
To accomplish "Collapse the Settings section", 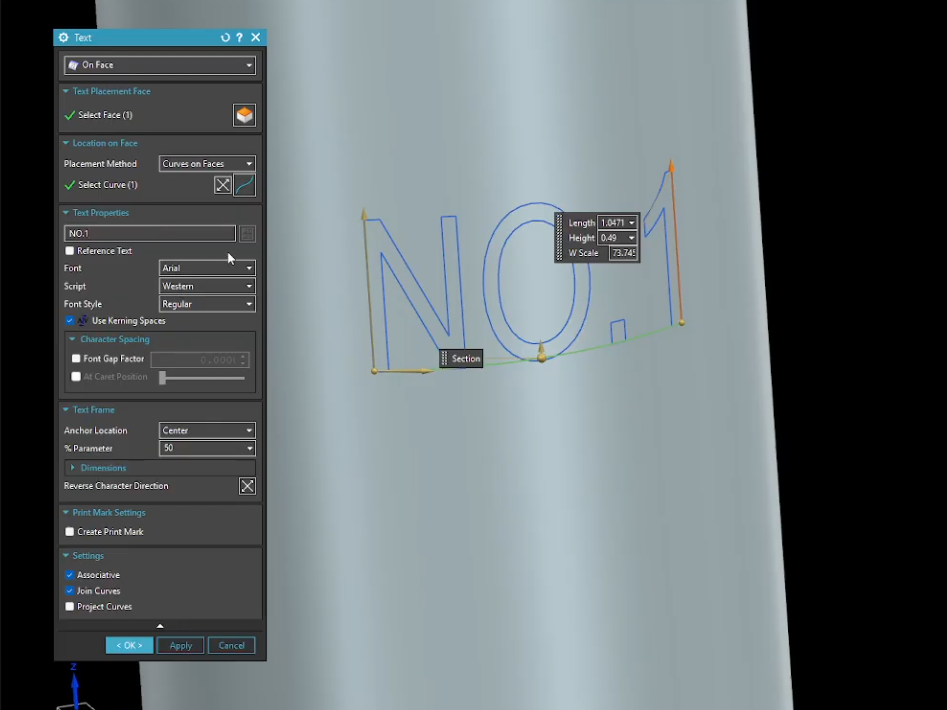I will tap(66, 555).
